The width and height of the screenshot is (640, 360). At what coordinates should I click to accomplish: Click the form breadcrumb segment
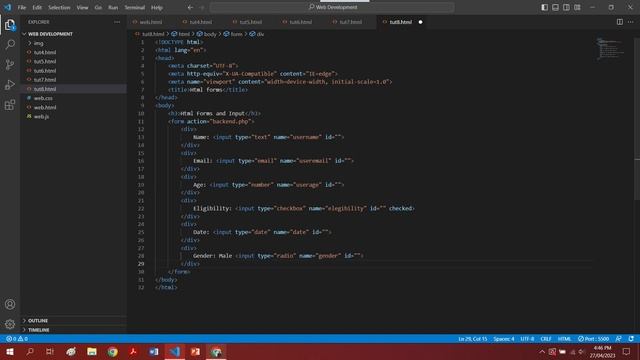pyautogui.click(x=233, y=34)
